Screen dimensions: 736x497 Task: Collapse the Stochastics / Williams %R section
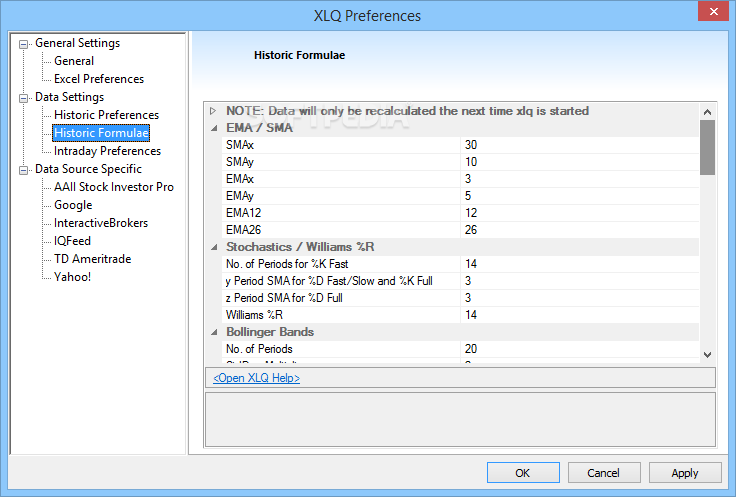point(214,247)
